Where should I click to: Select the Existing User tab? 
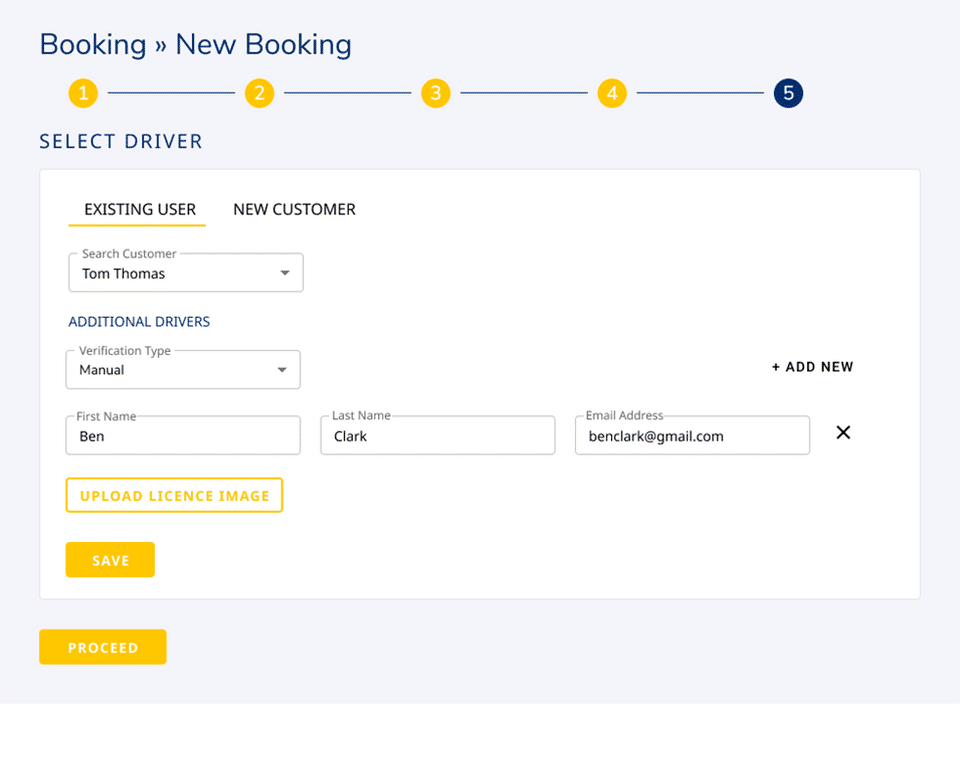click(x=140, y=209)
